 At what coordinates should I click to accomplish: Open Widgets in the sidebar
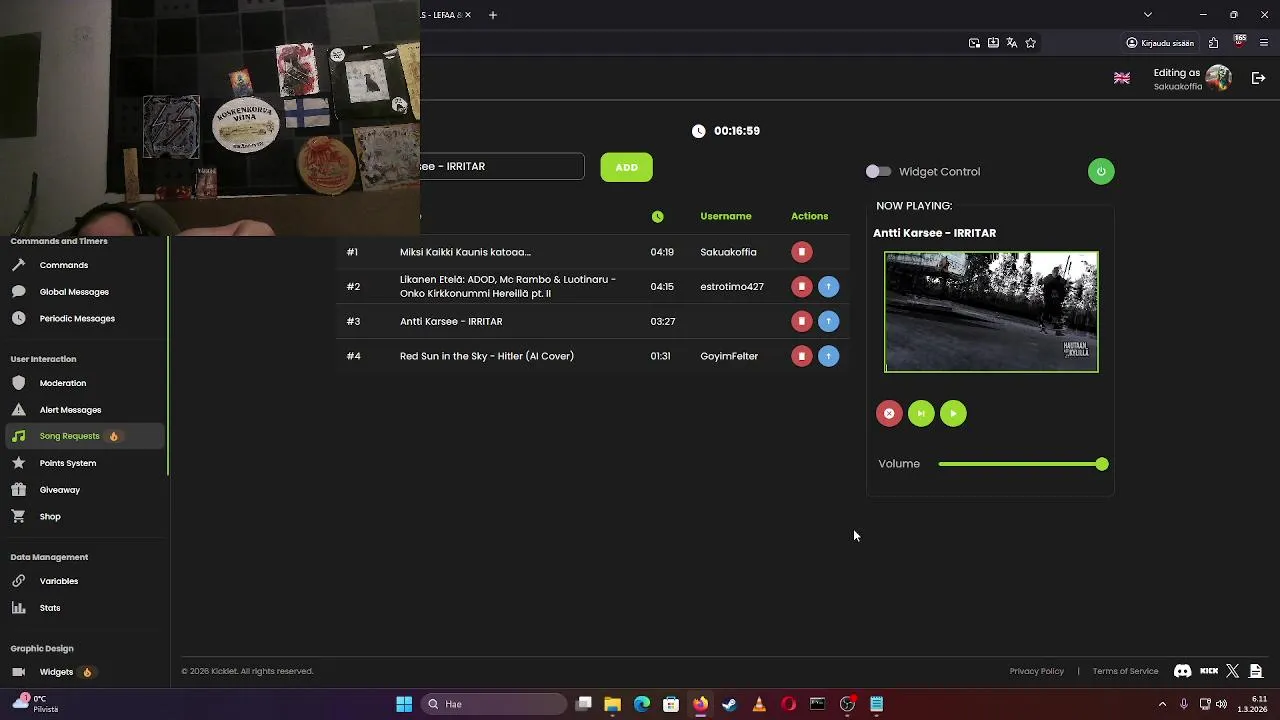tap(56, 672)
